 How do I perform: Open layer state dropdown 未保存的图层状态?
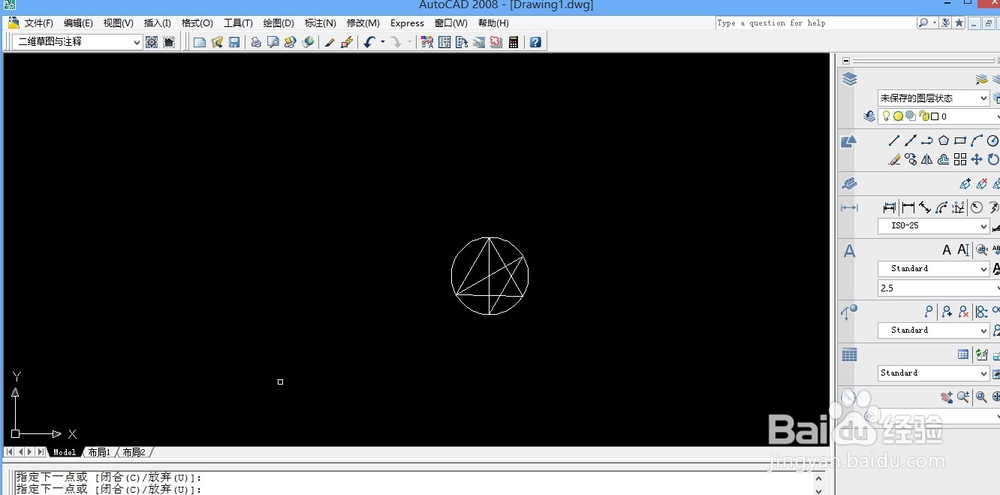[934, 98]
